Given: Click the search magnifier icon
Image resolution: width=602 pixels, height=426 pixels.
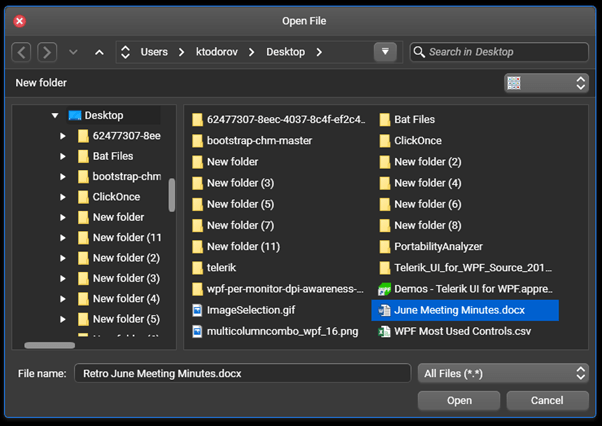Looking at the screenshot, I should coord(419,52).
